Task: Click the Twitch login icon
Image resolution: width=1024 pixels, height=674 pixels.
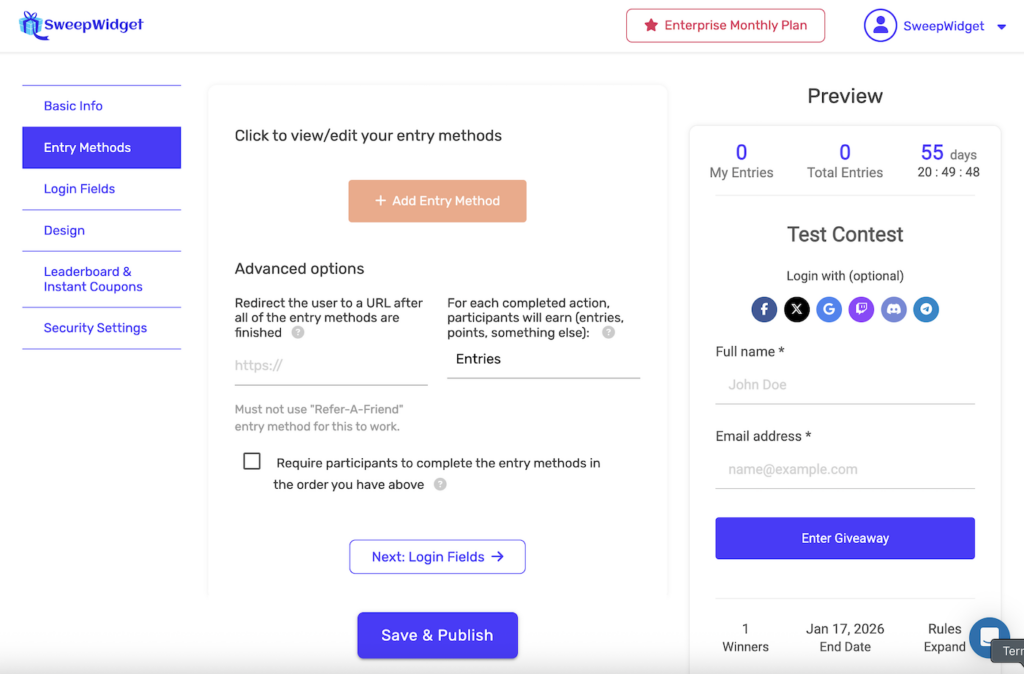Action: coord(861,309)
